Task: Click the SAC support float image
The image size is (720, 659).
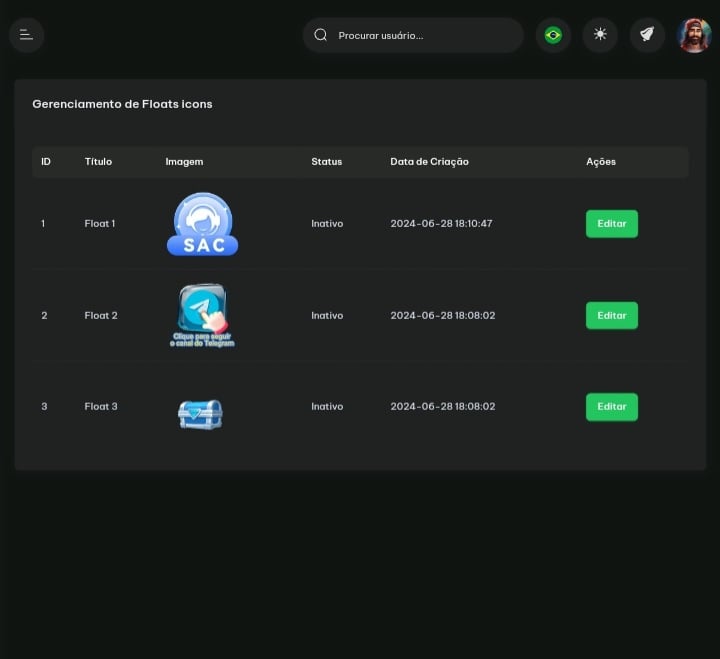Action: click(x=203, y=224)
